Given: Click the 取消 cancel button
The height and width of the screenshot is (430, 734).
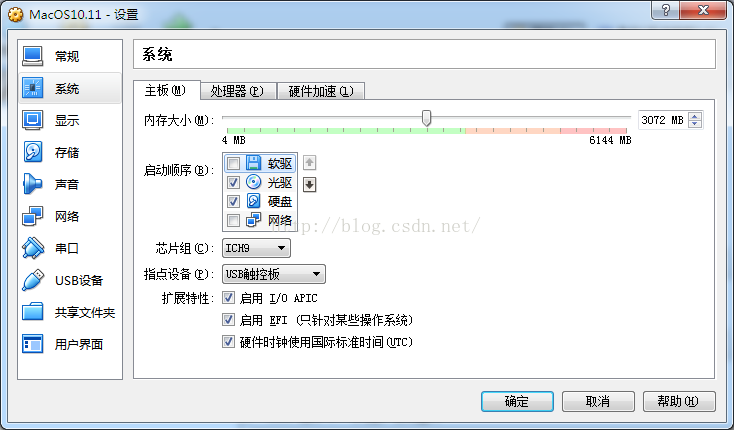Looking at the screenshot, I should point(598,401).
